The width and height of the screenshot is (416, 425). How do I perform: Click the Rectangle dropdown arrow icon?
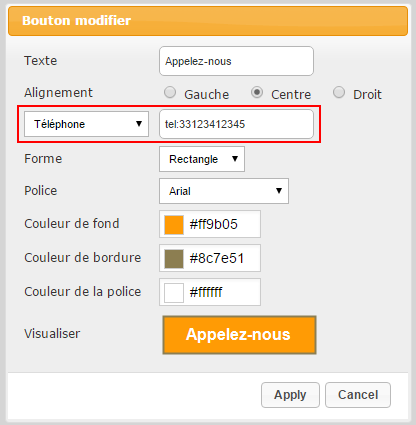(x=235, y=159)
